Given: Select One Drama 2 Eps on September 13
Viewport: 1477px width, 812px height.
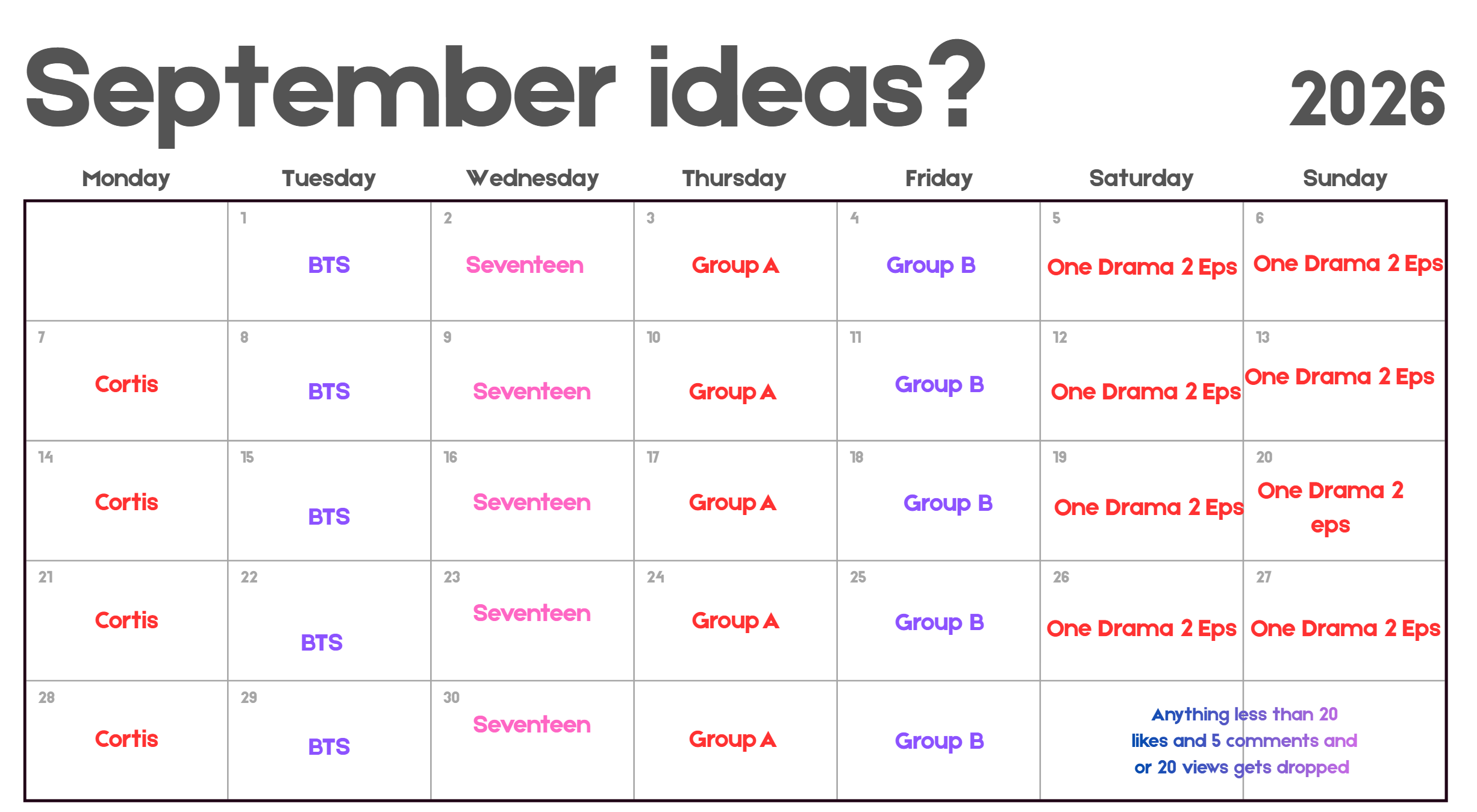Looking at the screenshot, I should tap(1340, 378).
